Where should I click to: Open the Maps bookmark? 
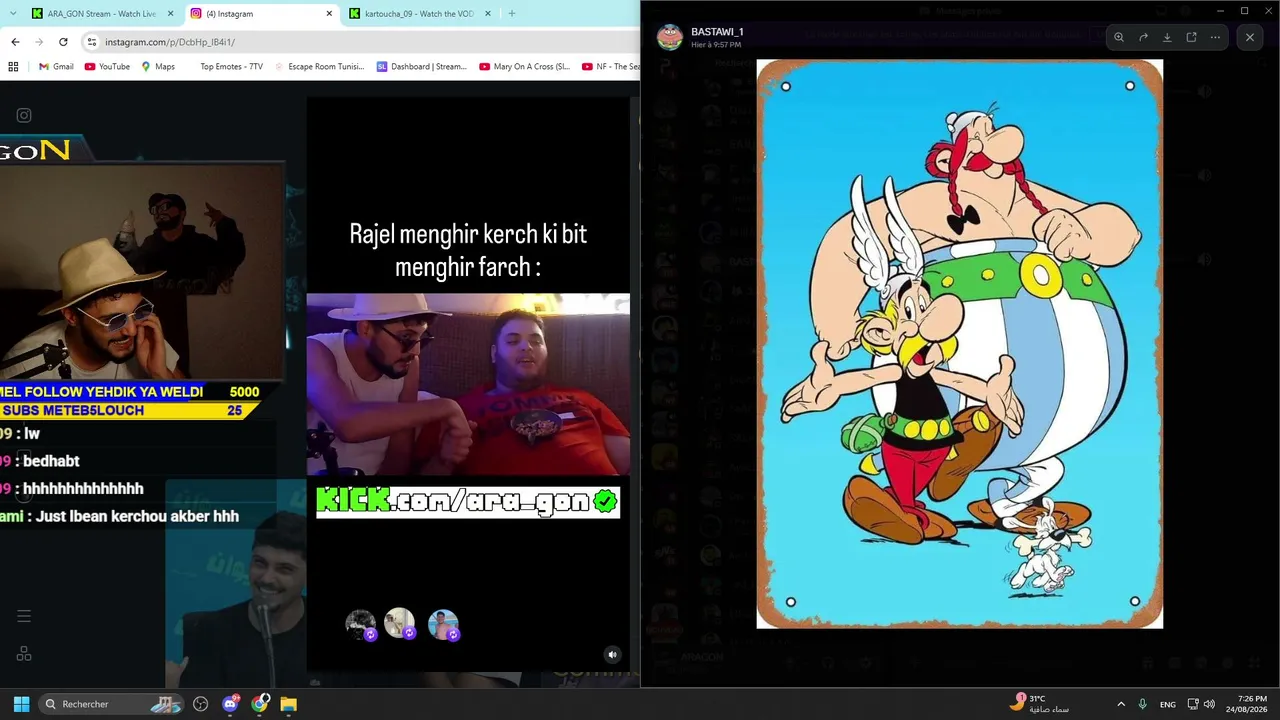(158, 67)
